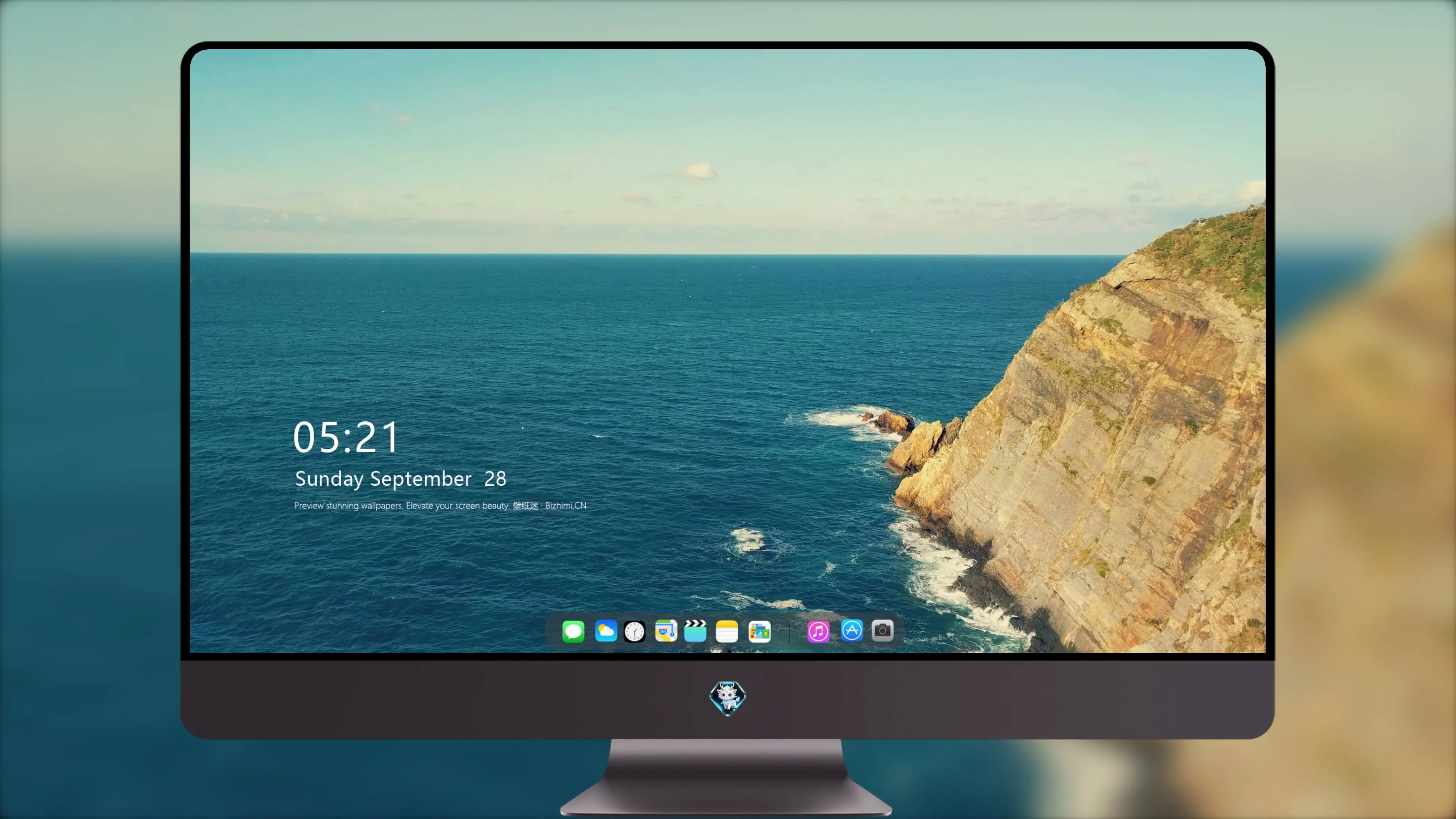
Task: Launch the pink iTunes Store music app
Action: pos(818,631)
